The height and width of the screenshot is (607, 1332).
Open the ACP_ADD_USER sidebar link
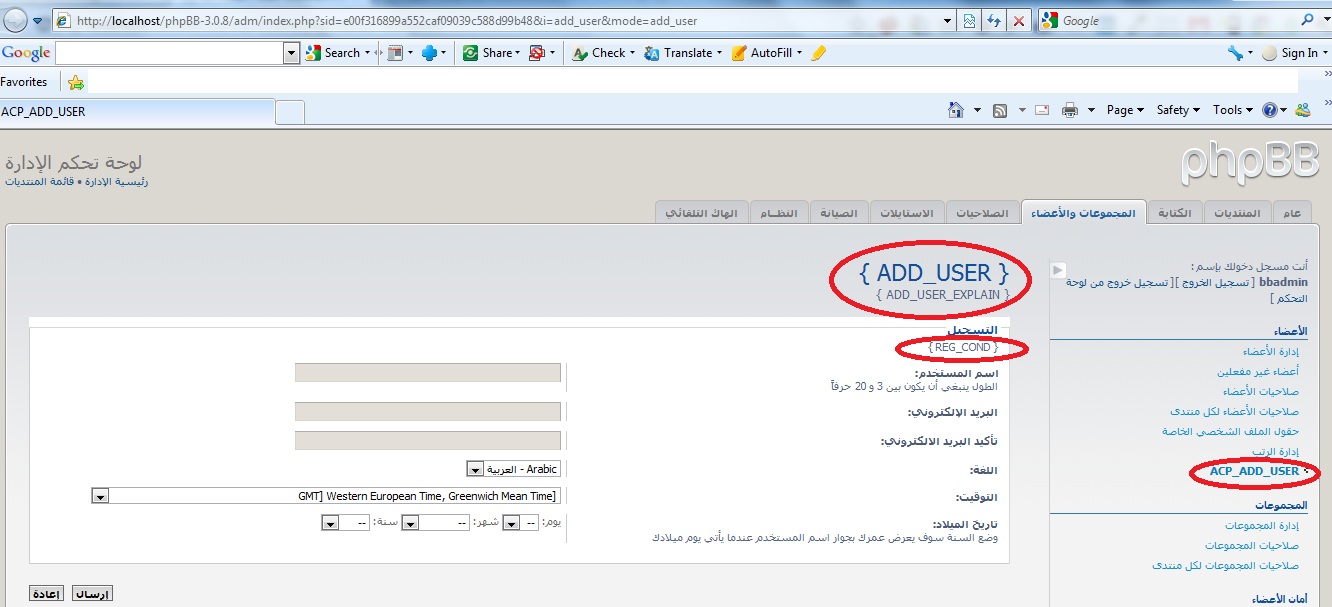(x=1254, y=471)
